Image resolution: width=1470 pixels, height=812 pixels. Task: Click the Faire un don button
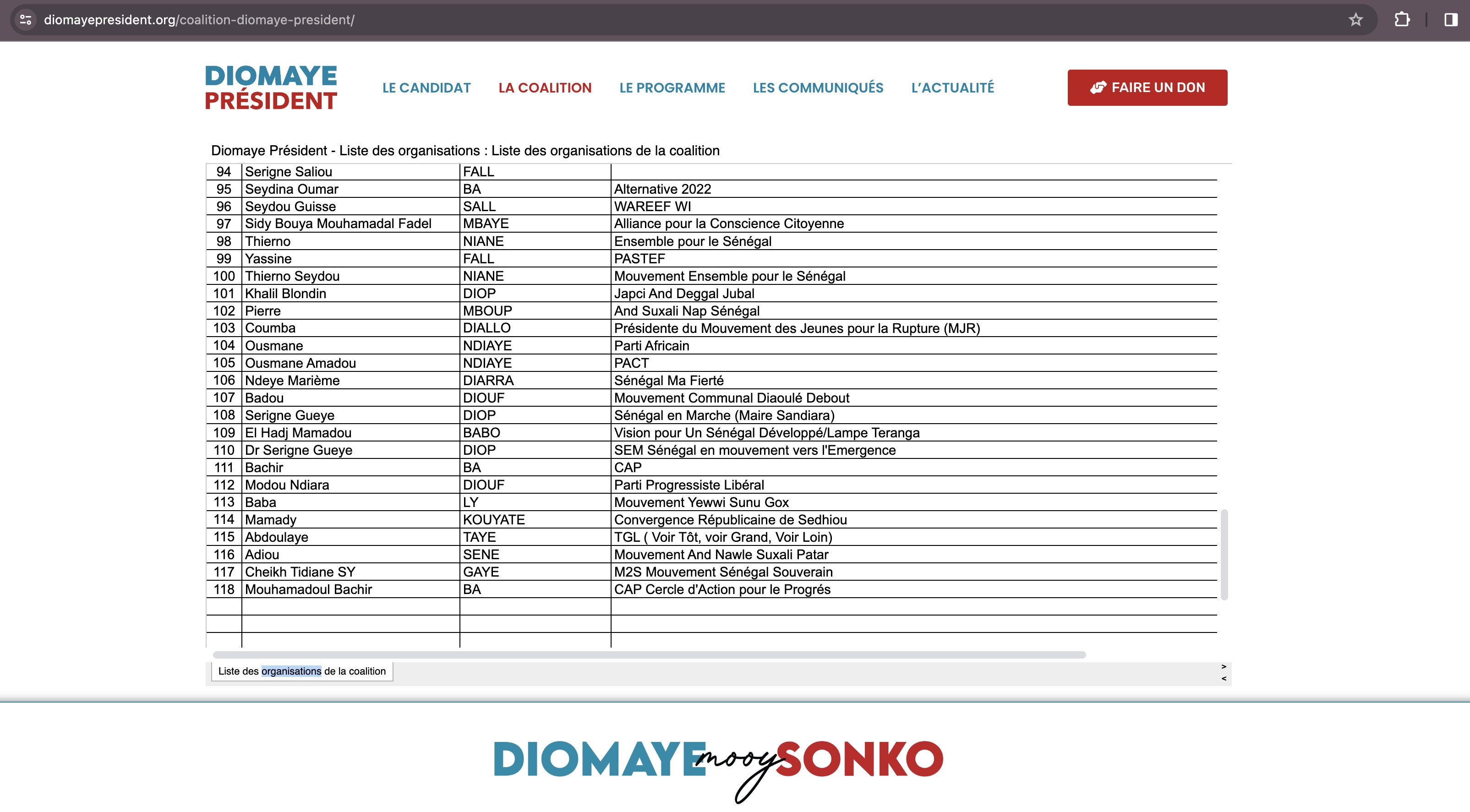pyautogui.click(x=1147, y=87)
